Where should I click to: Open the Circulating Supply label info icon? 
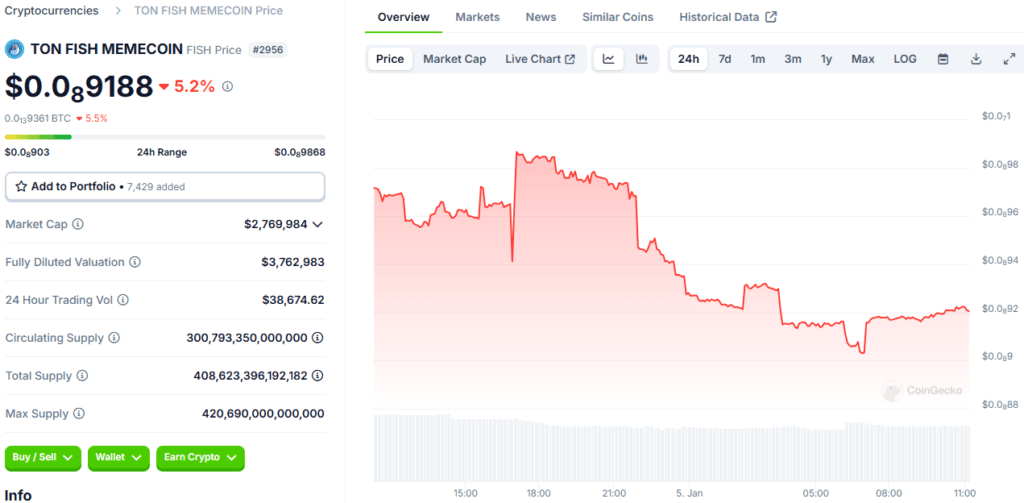(114, 338)
